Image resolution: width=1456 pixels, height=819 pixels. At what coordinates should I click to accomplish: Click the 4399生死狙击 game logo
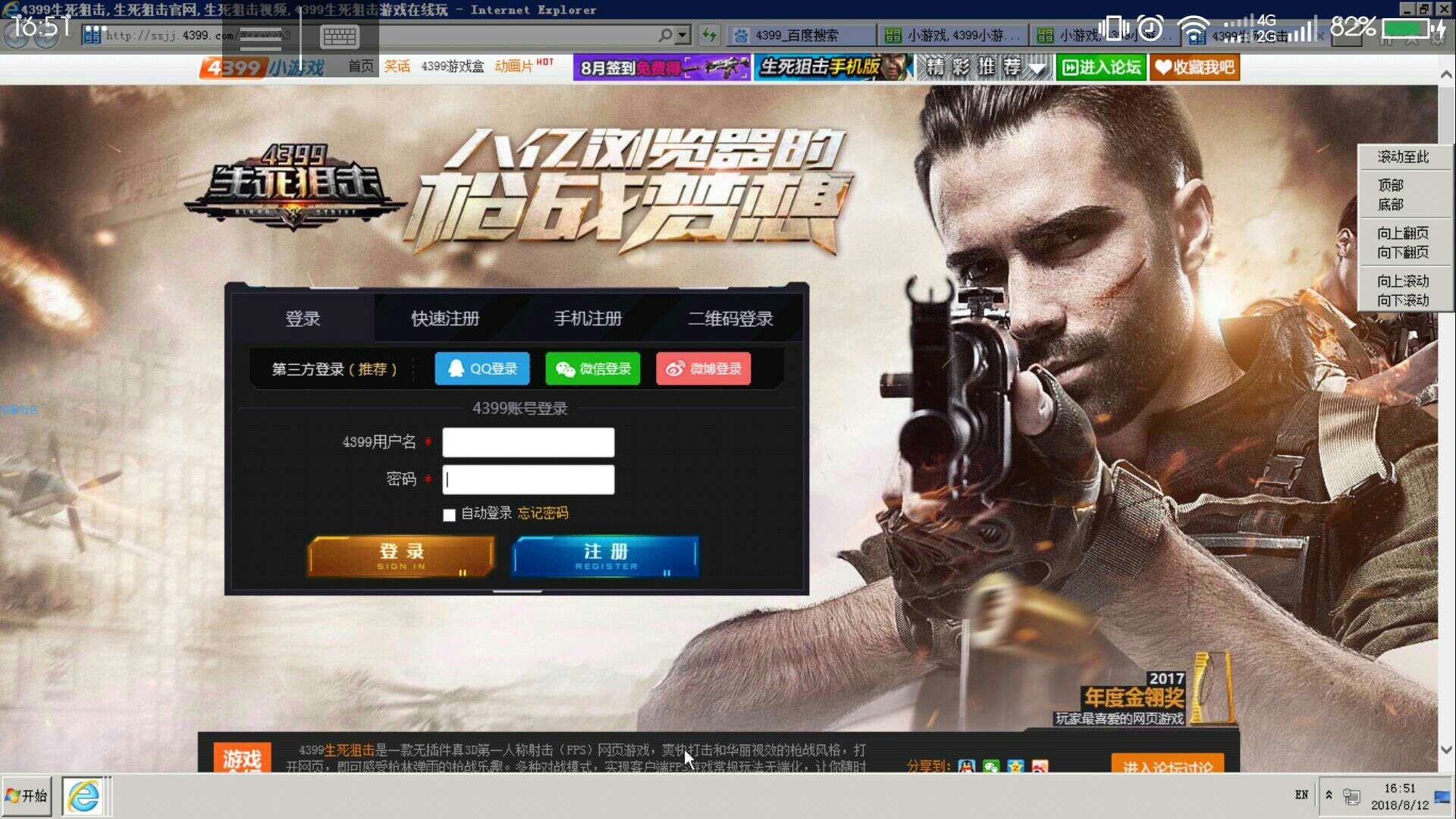pos(296,188)
